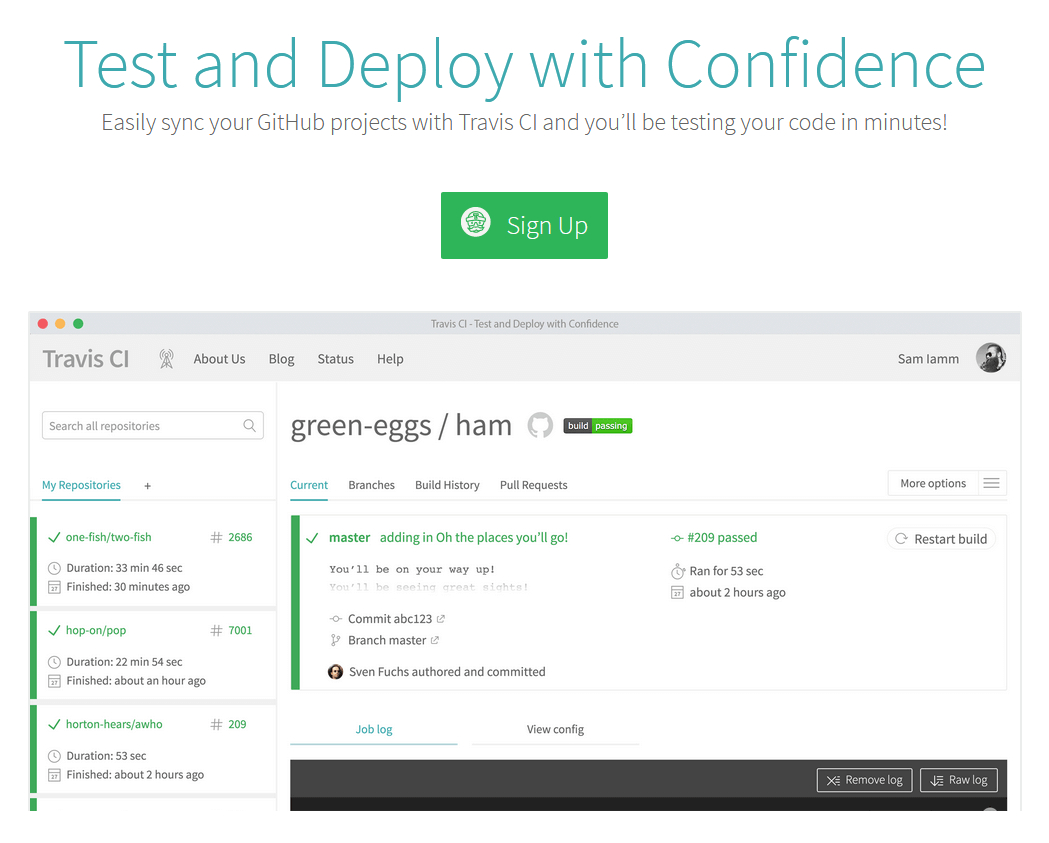Switch to the Build History tab
1049x843 pixels.
447,485
